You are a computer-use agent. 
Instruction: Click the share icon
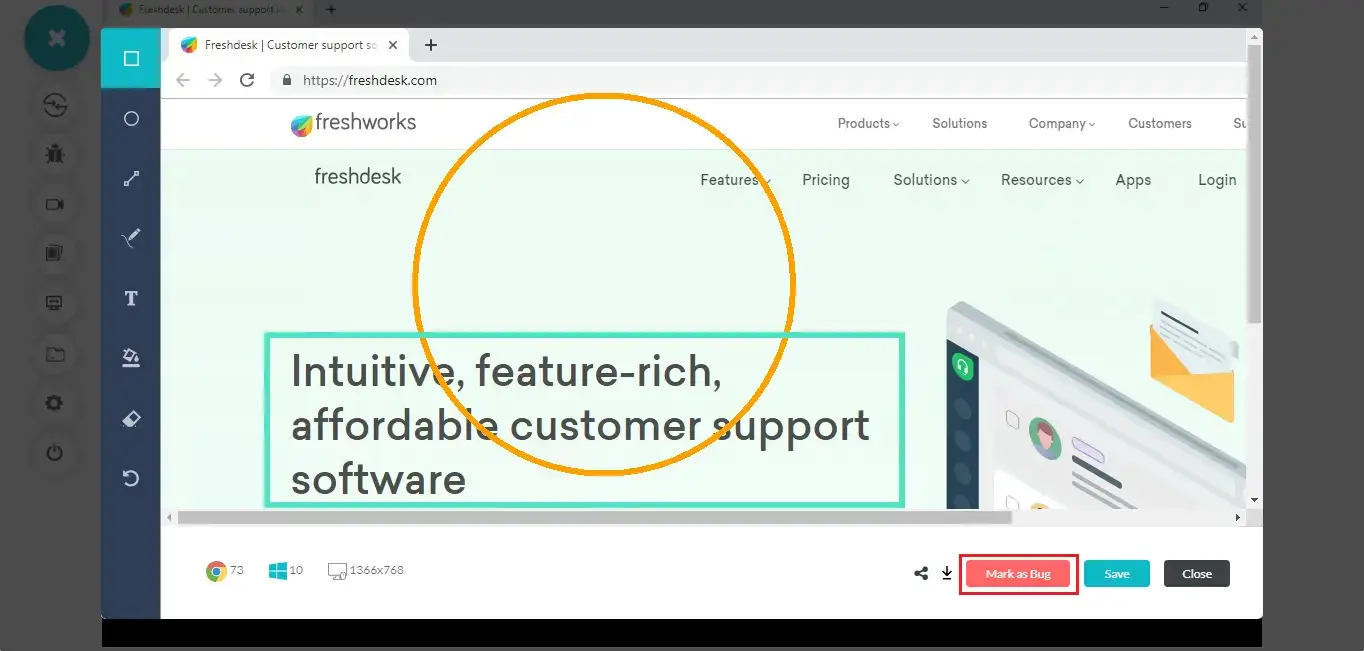(x=921, y=574)
